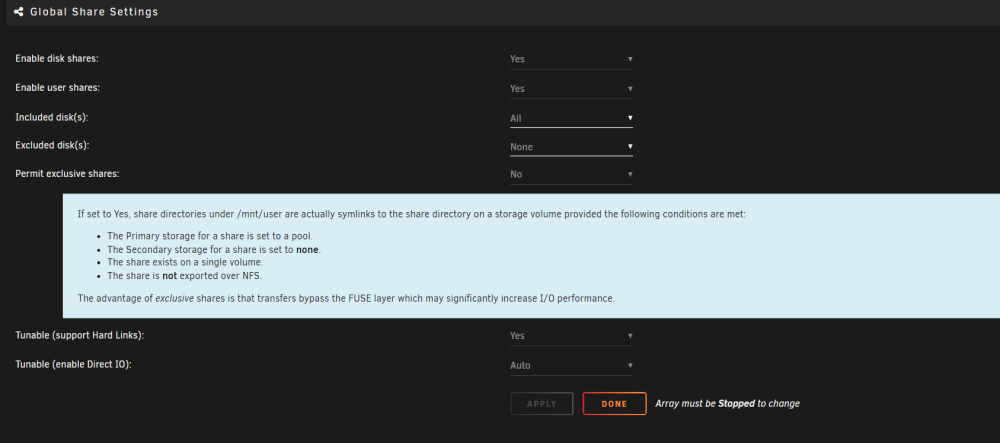Open Tunable enable Direct IO dropdown

571,365
